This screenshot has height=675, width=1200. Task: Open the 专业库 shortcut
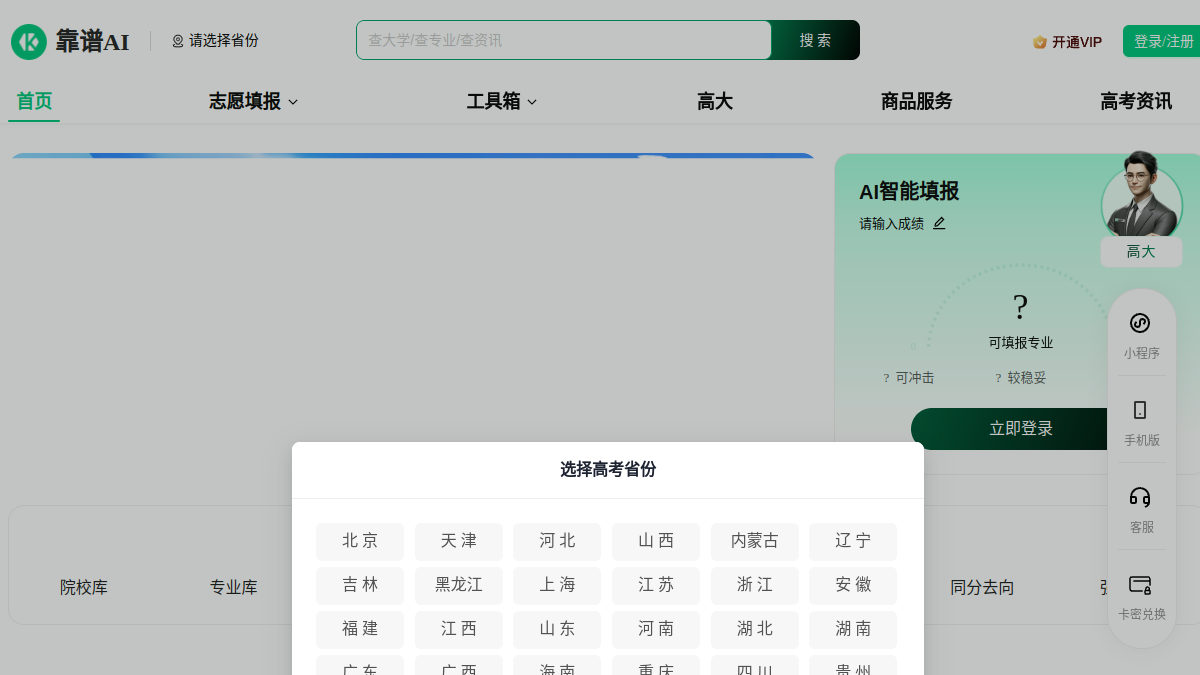(234, 588)
